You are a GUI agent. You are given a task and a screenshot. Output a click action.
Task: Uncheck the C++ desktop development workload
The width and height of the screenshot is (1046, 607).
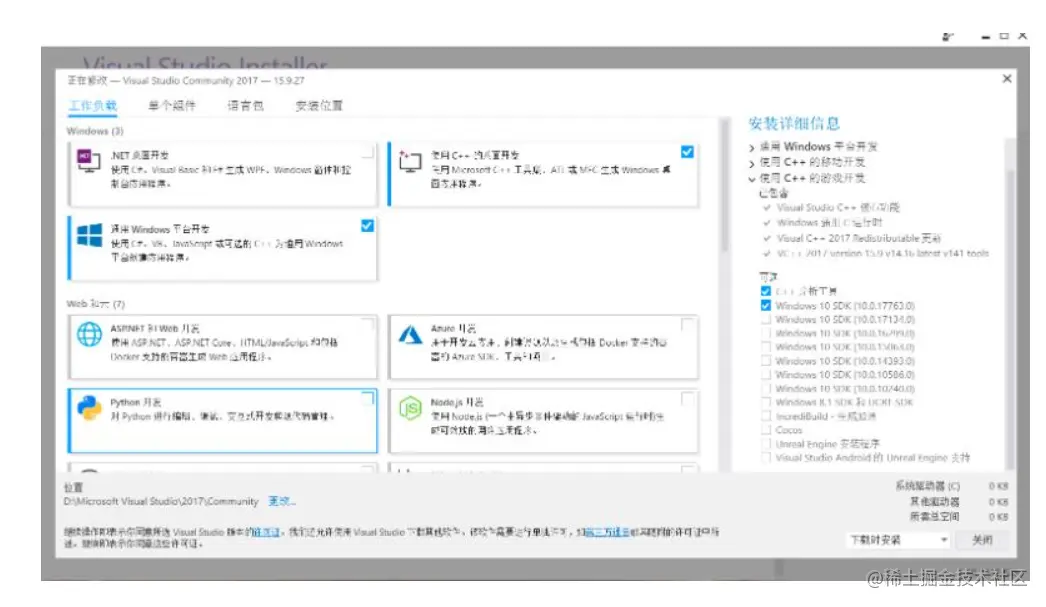pyautogui.click(x=687, y=152)
